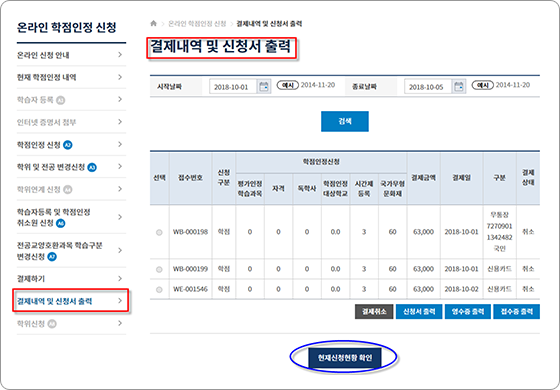Click 국가무형문화재 column header
Screen dimensions: 560x390
[392, 189]
